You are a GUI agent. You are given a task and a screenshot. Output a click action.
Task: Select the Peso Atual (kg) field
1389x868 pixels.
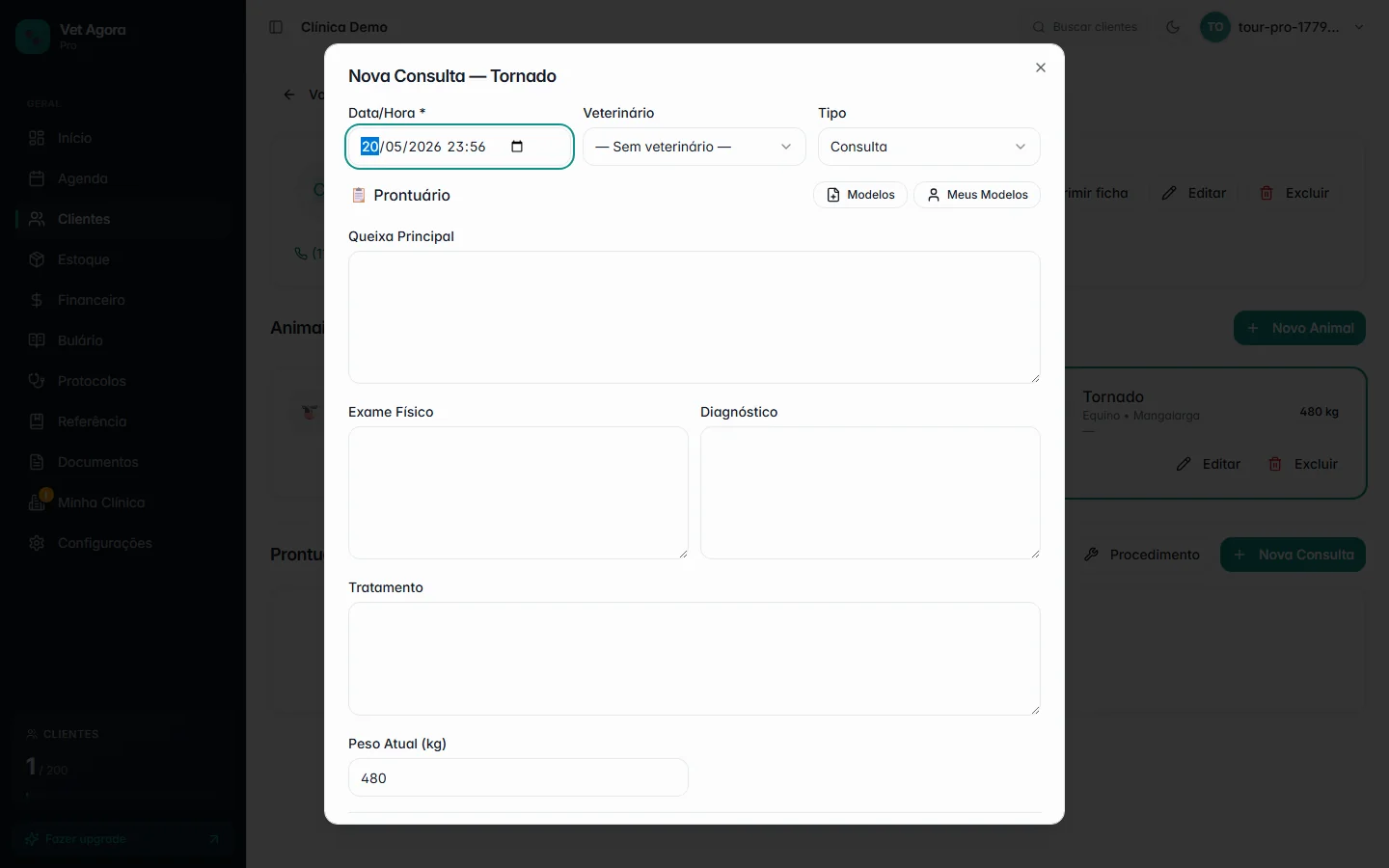518,778
